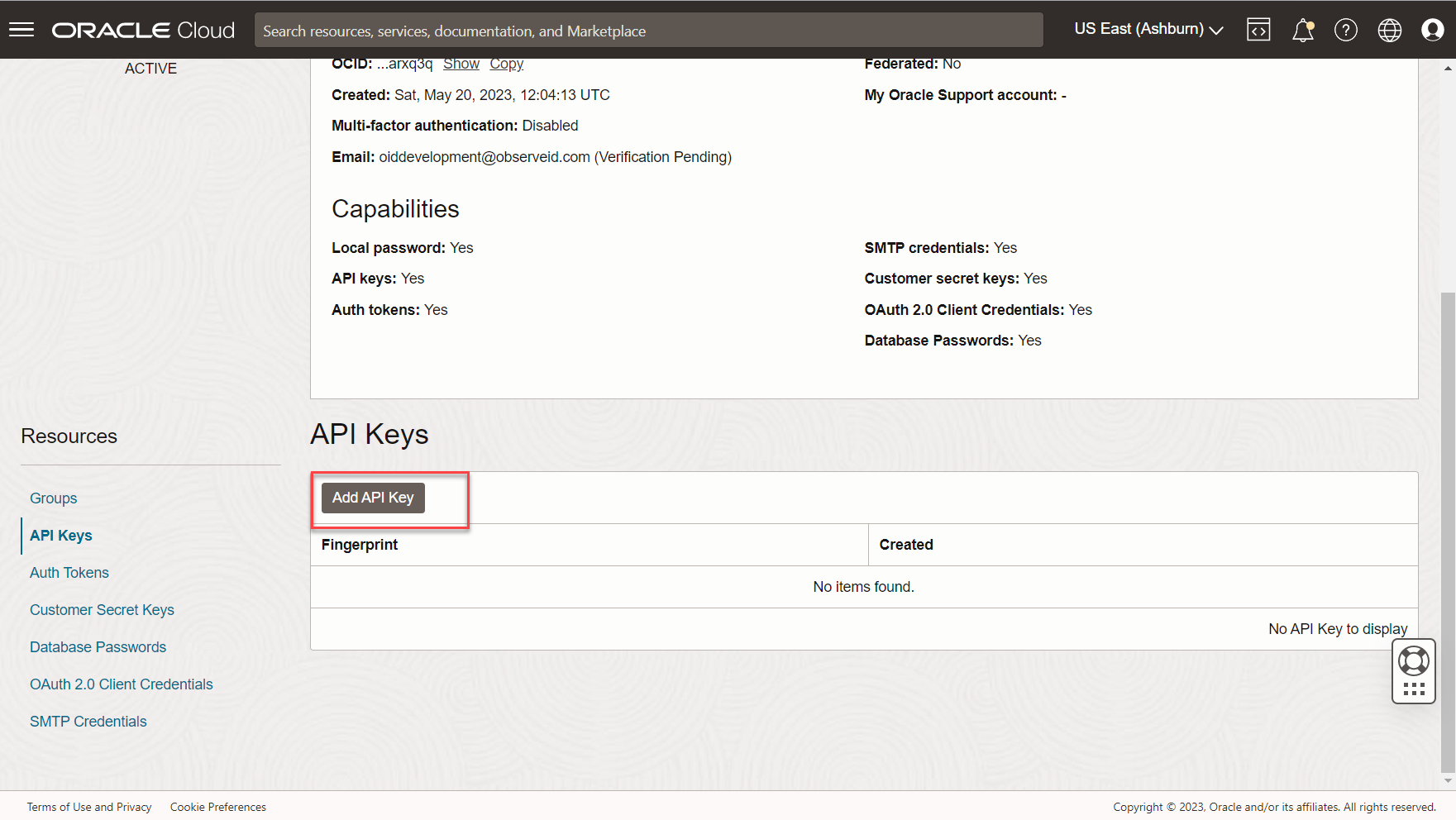Open Cookie Preferences footer link
This screenshot has height=820, width=1456.
click(x=218, y=807)
